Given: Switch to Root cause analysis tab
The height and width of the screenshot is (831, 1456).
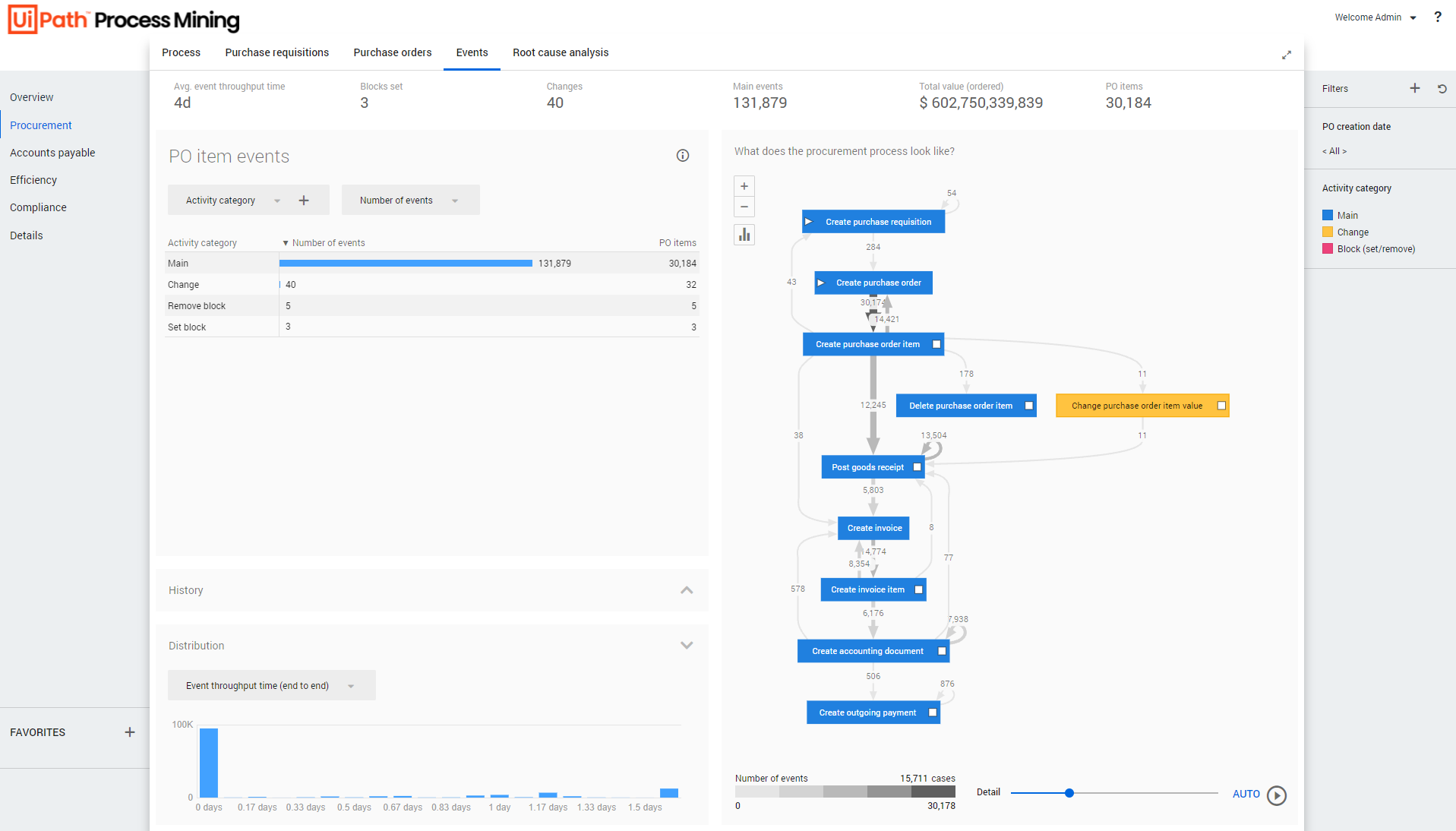Looking at the screenshot, I should [x=560, y=52].
